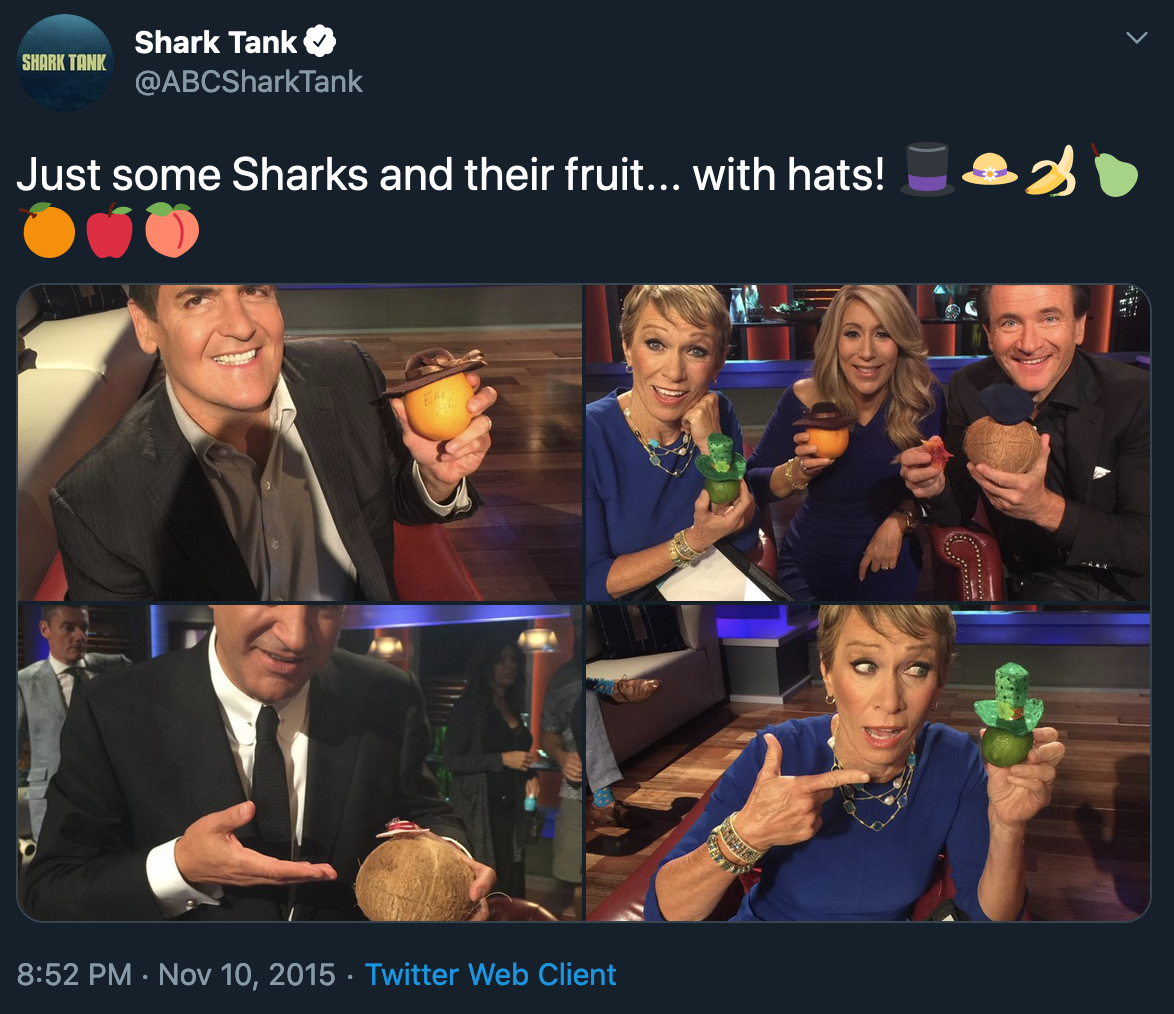Click the peach emoji
Image resolution: width=1174 pixels, height=1014 pixels.
pyautogui.click(x=172, y=230)
